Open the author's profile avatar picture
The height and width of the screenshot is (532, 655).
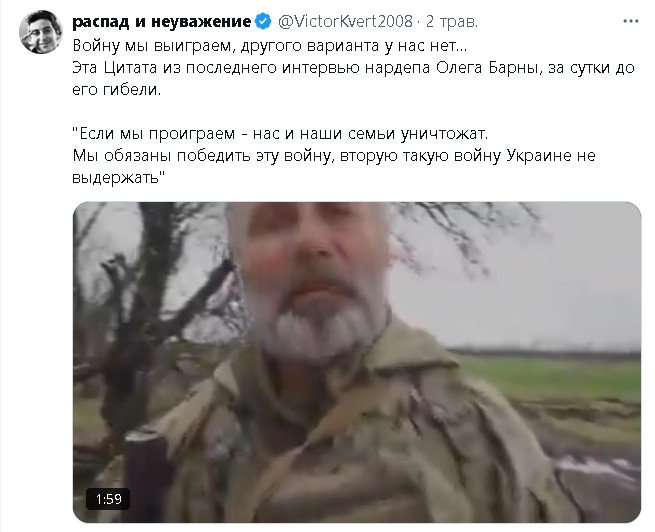41,32
